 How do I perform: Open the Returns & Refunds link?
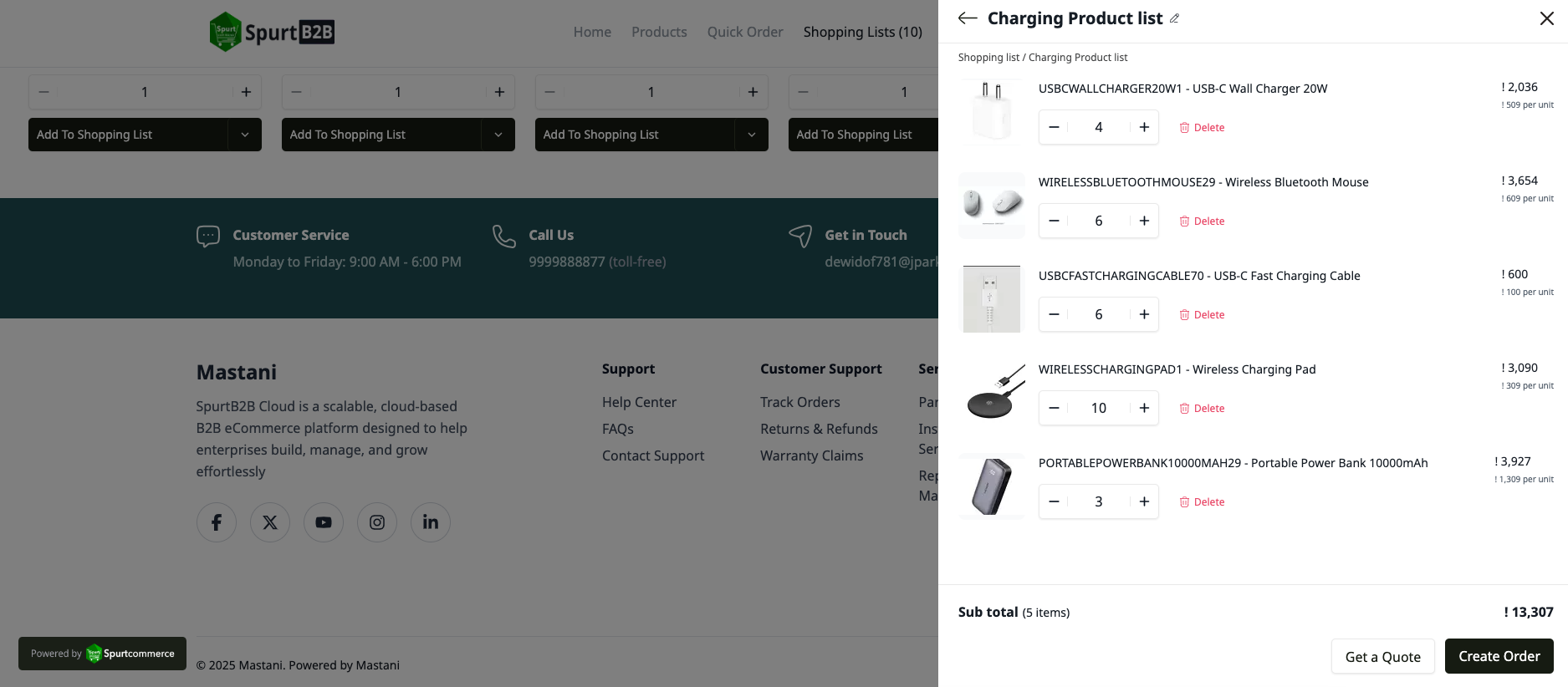point(819,429)
